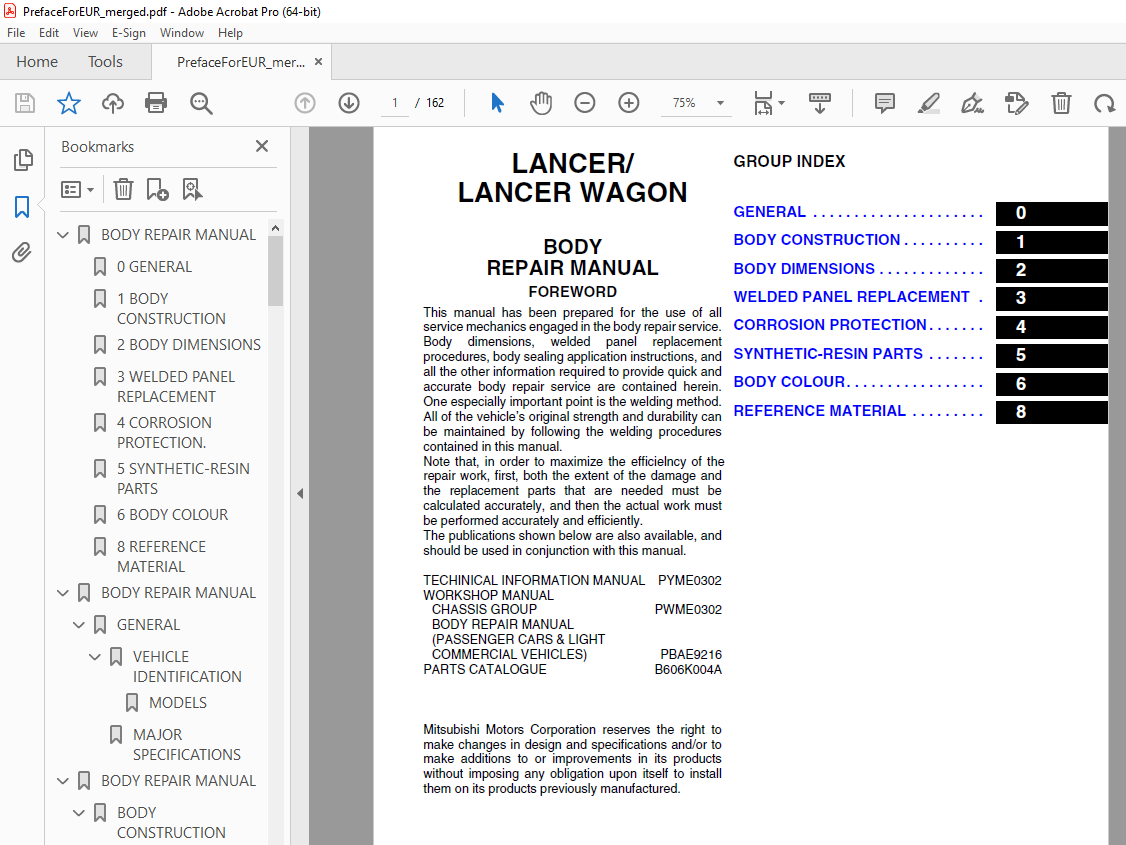Open bookmarks options dropdown menu
This screenshot has height=845, width=1126.
78,190
